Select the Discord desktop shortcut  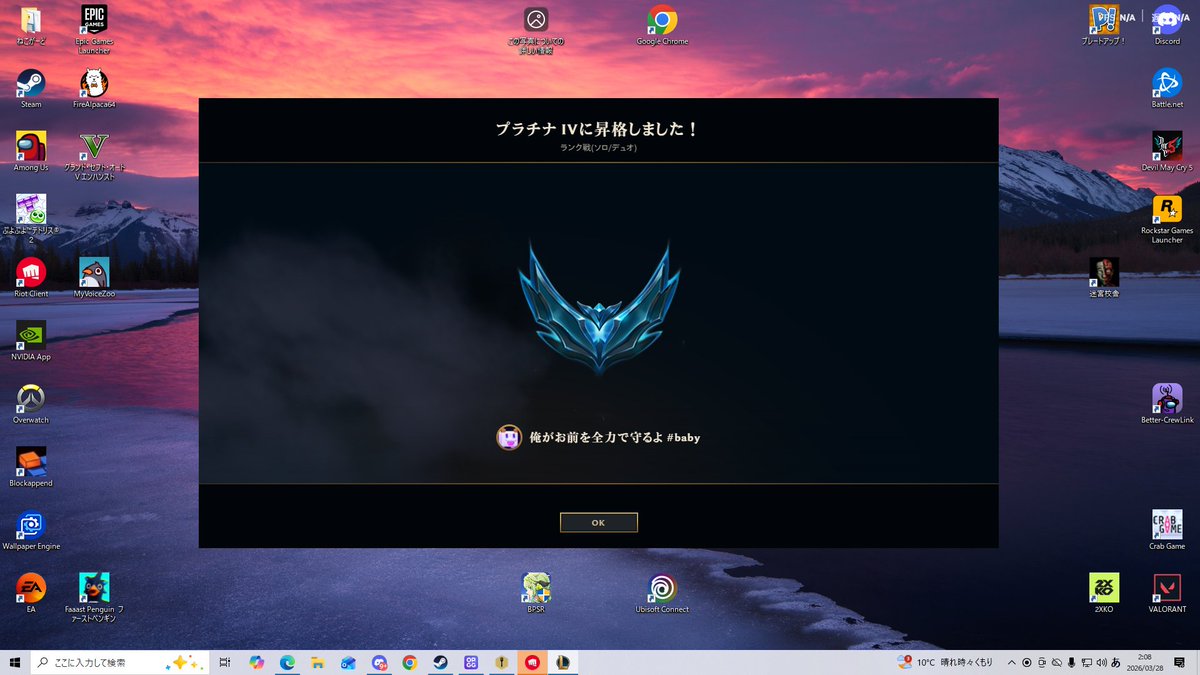(x=1167, y=27)
